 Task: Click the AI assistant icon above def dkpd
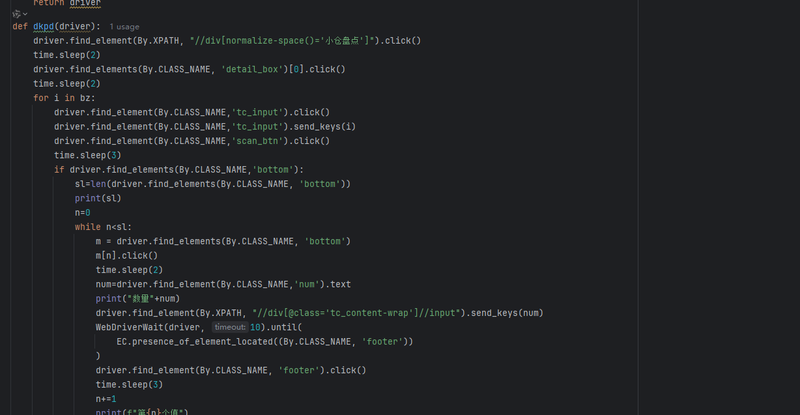tap(16, 14)
